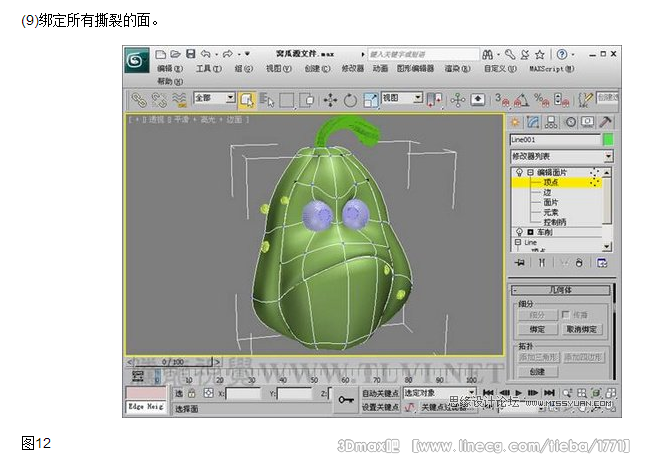Open the 视图(V) menu

tap(278, 68)
